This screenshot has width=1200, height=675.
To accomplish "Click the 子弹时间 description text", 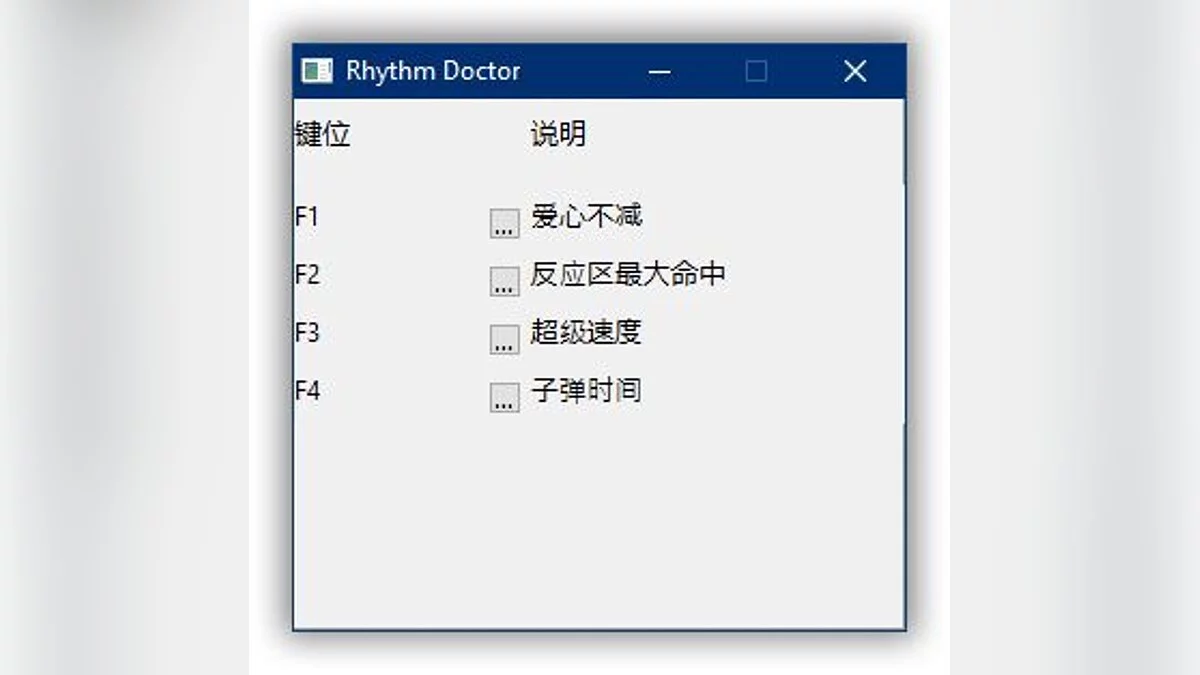I will click(586, 390).
